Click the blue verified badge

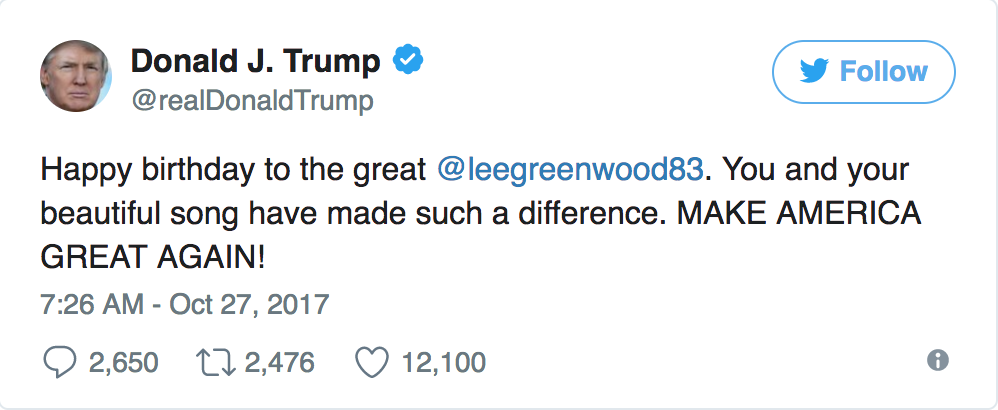[x=407, y=61]
